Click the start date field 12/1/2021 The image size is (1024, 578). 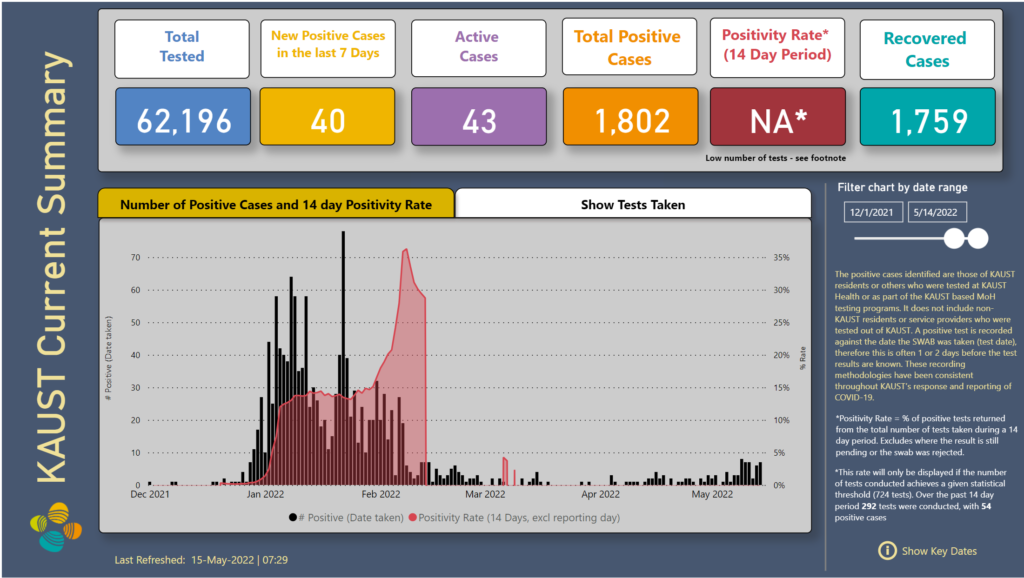pos(874,212)
